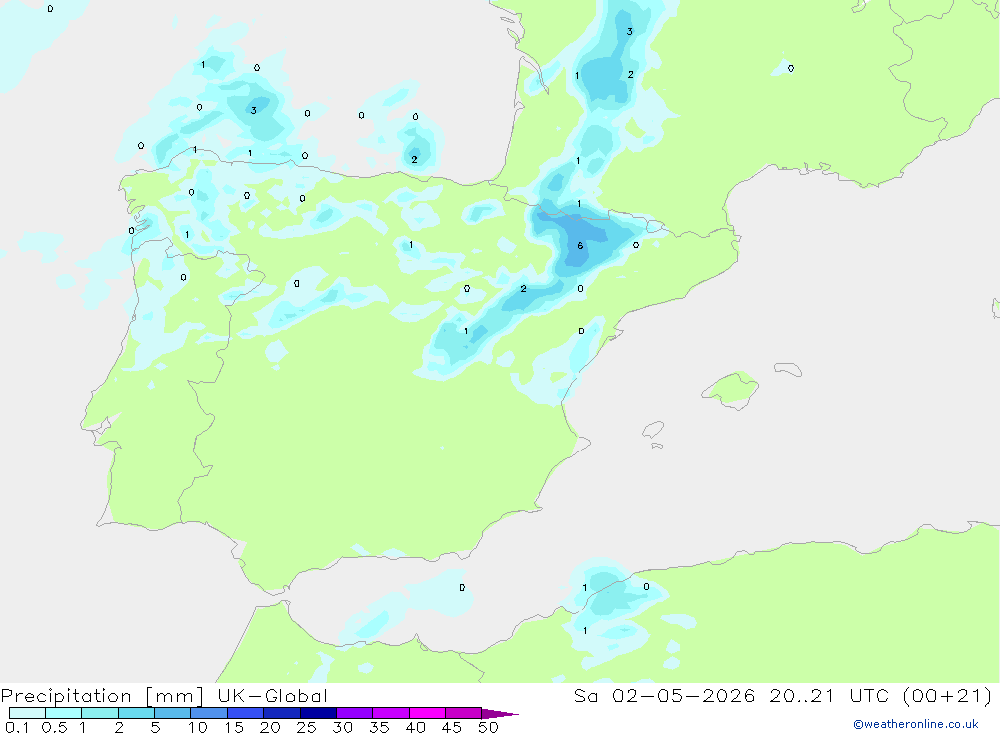Screen dimensions: 1000x733
Task: Select the 45–50 mm legend color swatch
Action: pyautogui.click(x=464, y=713)
